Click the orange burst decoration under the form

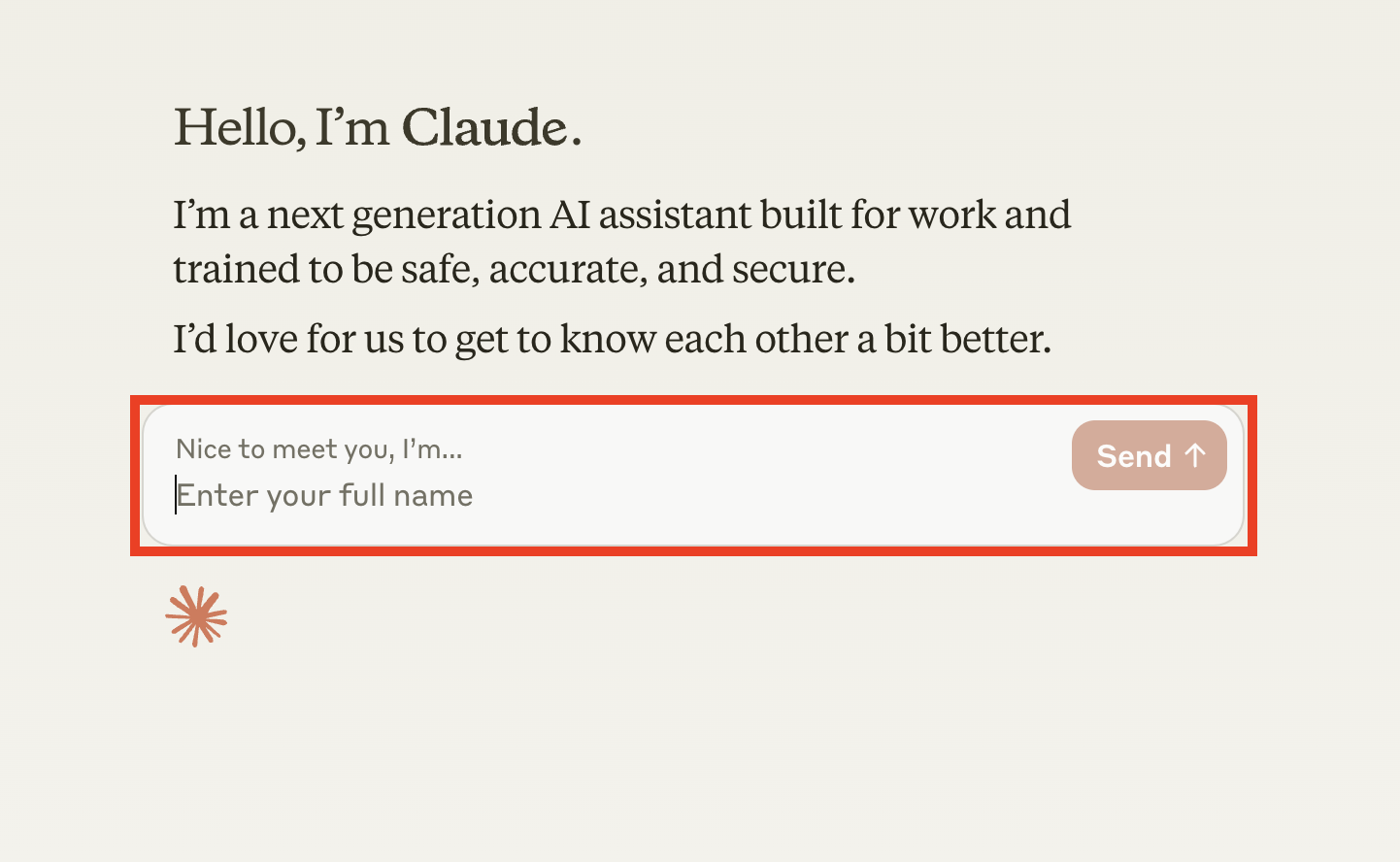197,613
